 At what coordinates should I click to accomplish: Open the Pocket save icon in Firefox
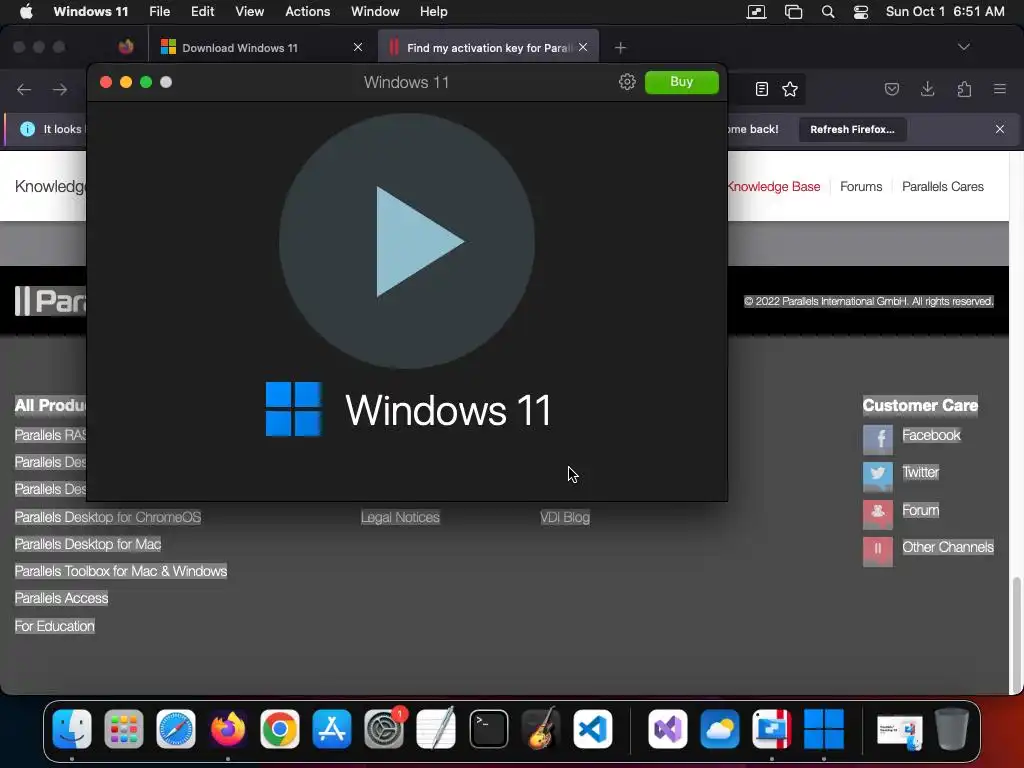[891, 89]
